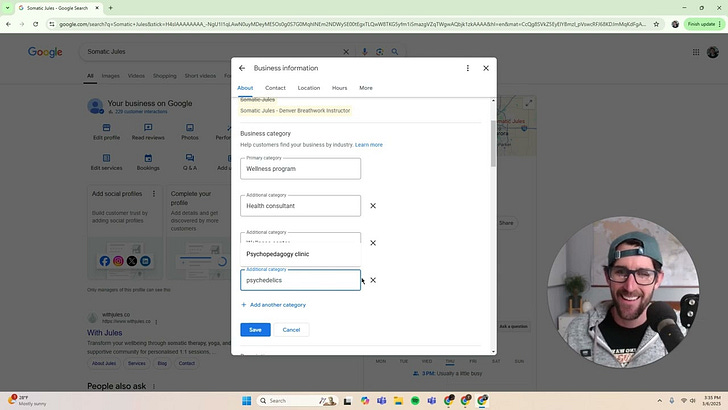
Task: Click the Learn more link
Action: (369, 145)
